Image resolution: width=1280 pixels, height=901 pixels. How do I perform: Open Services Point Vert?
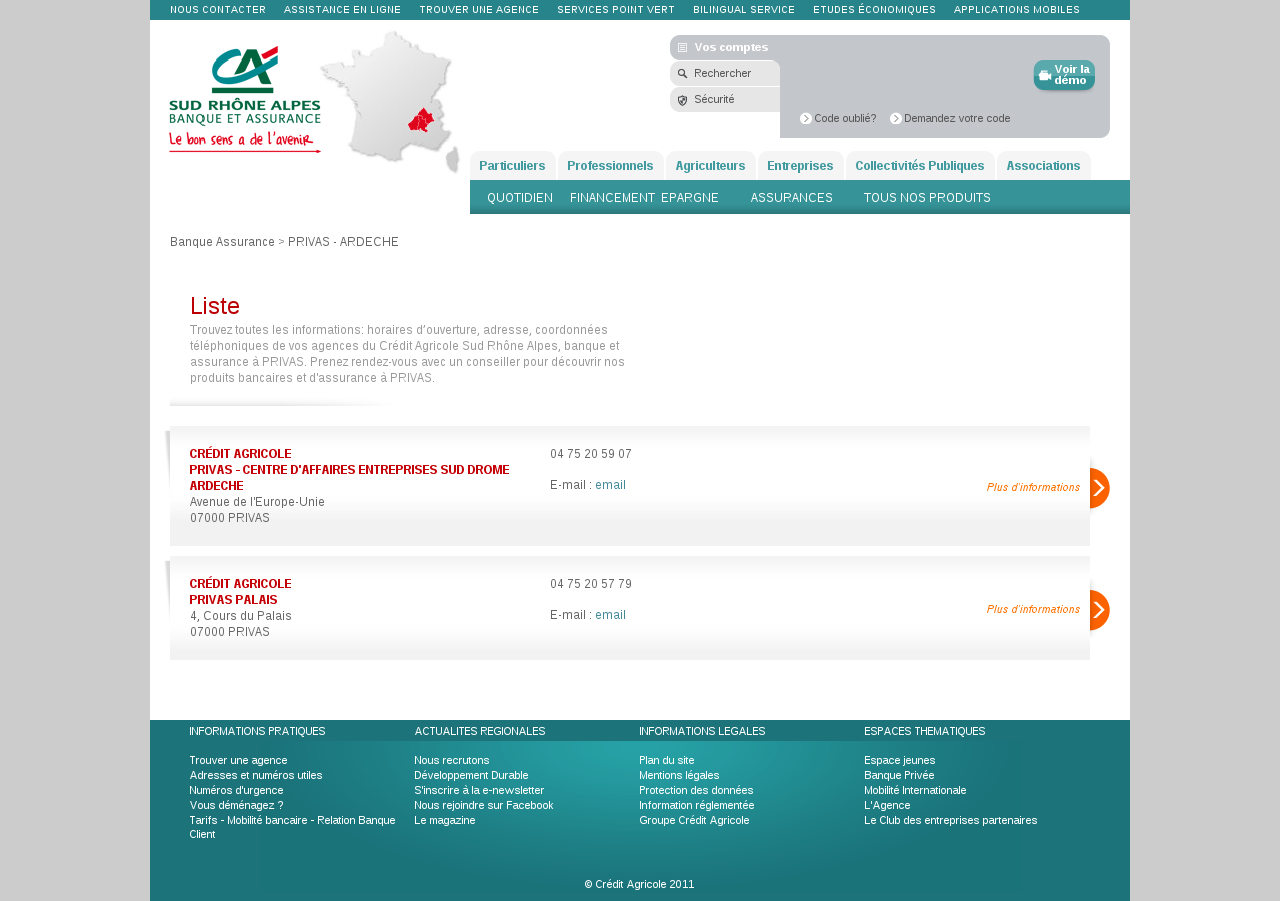616,10
